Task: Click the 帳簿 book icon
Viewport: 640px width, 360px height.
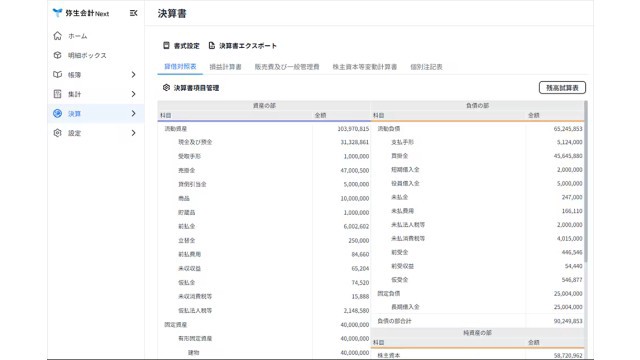Action: (x=58, y=75)
